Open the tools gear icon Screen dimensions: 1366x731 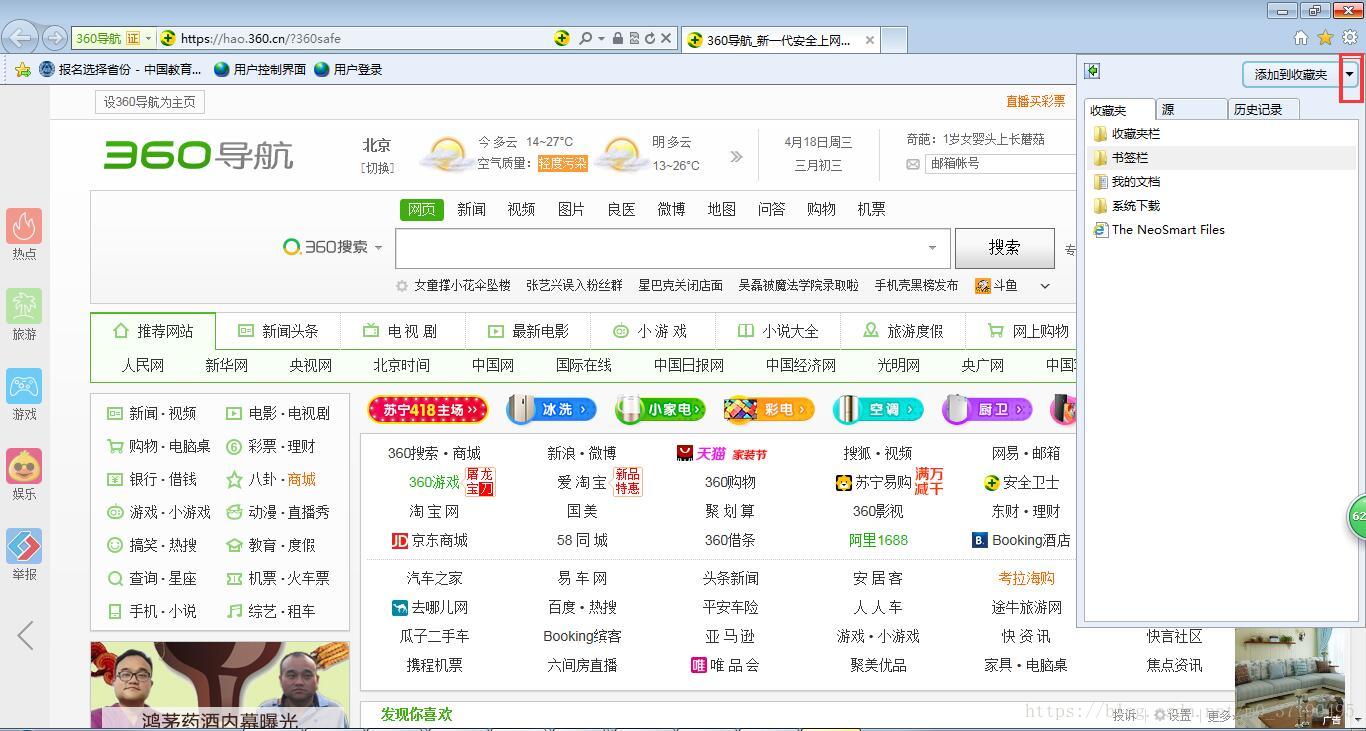(1349, 37)
